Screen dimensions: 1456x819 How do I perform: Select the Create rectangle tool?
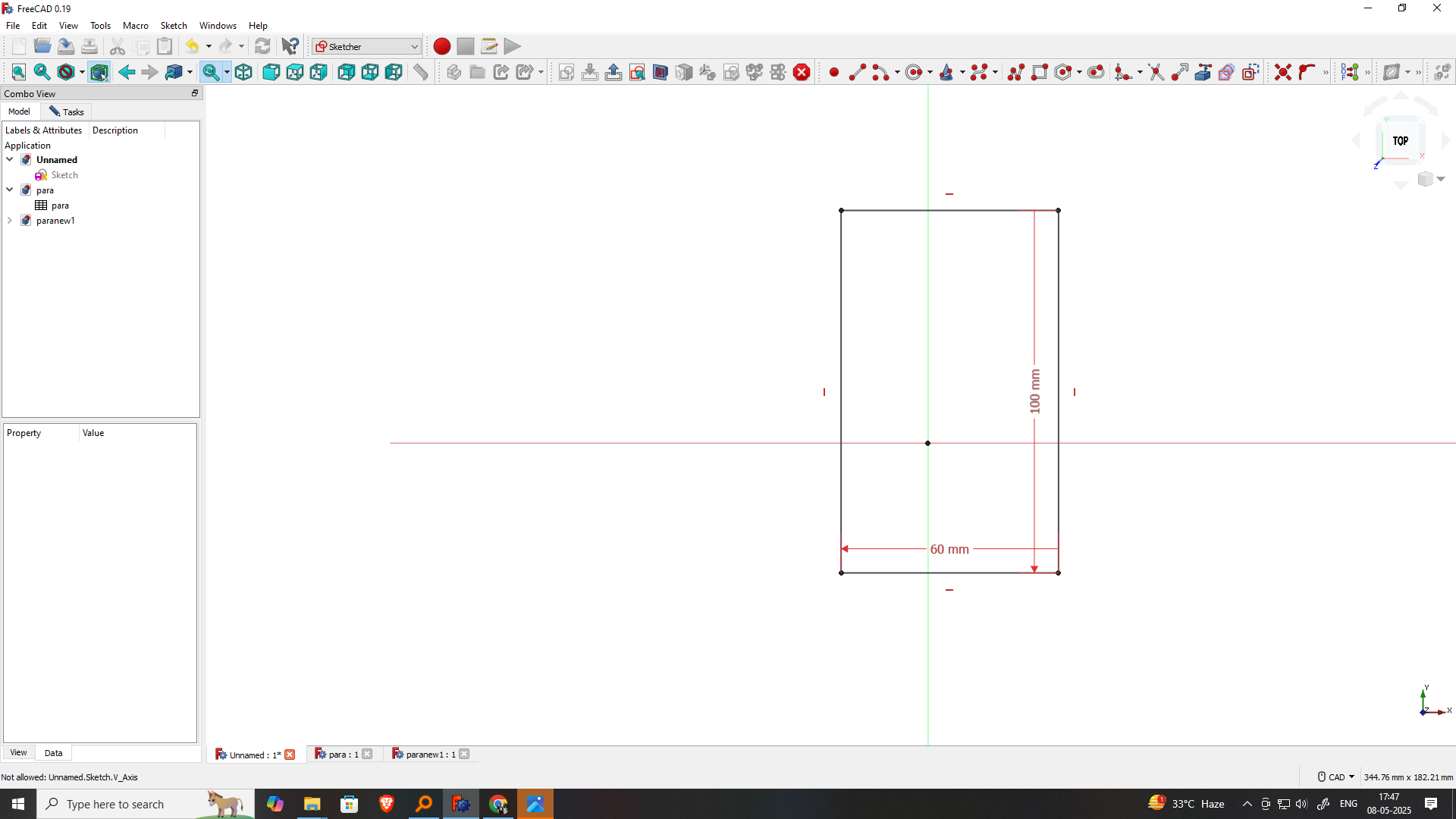[1040, 73]
